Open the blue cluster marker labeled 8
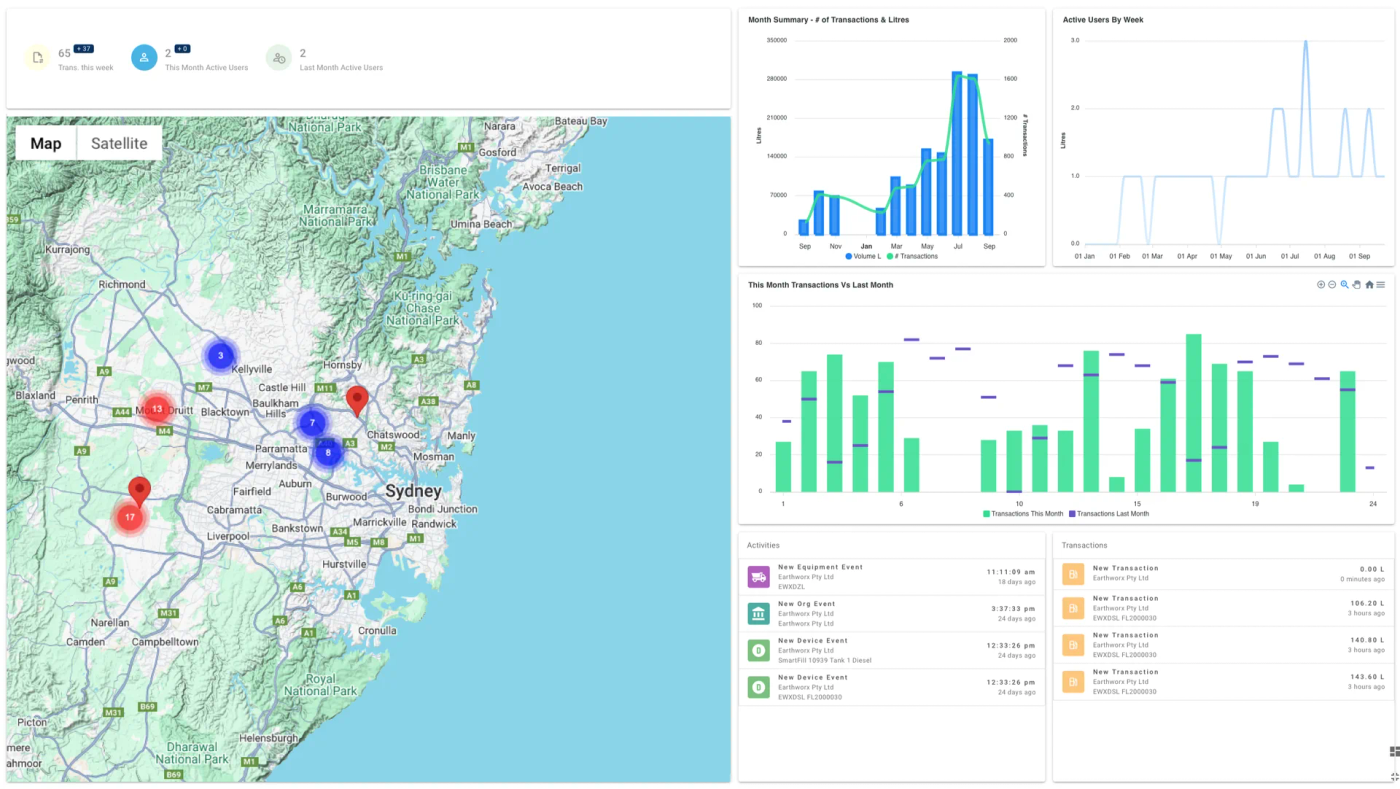 click(328, 453)
